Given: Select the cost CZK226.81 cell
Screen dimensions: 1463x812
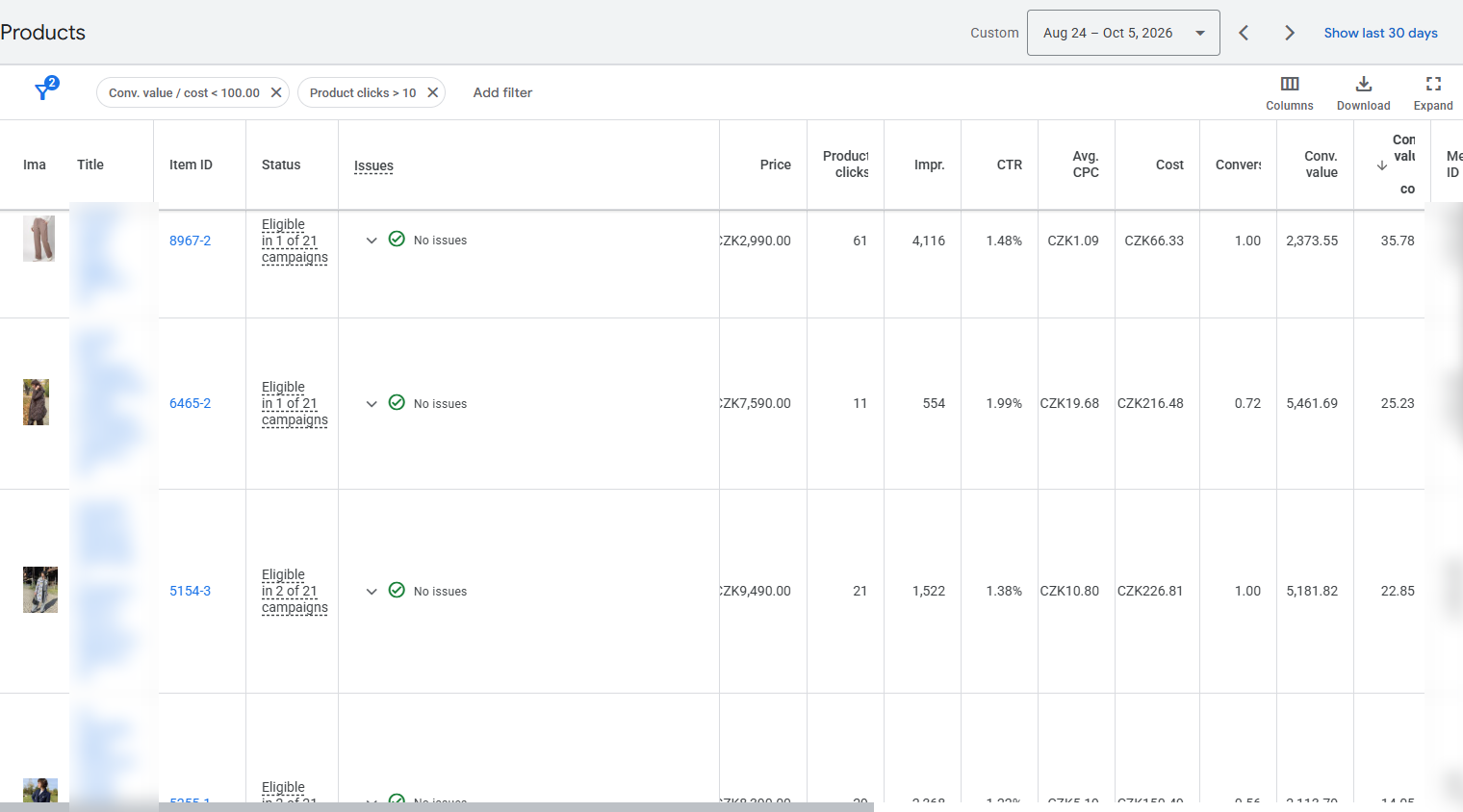Looking at the screenshot, I should 1150,591.
